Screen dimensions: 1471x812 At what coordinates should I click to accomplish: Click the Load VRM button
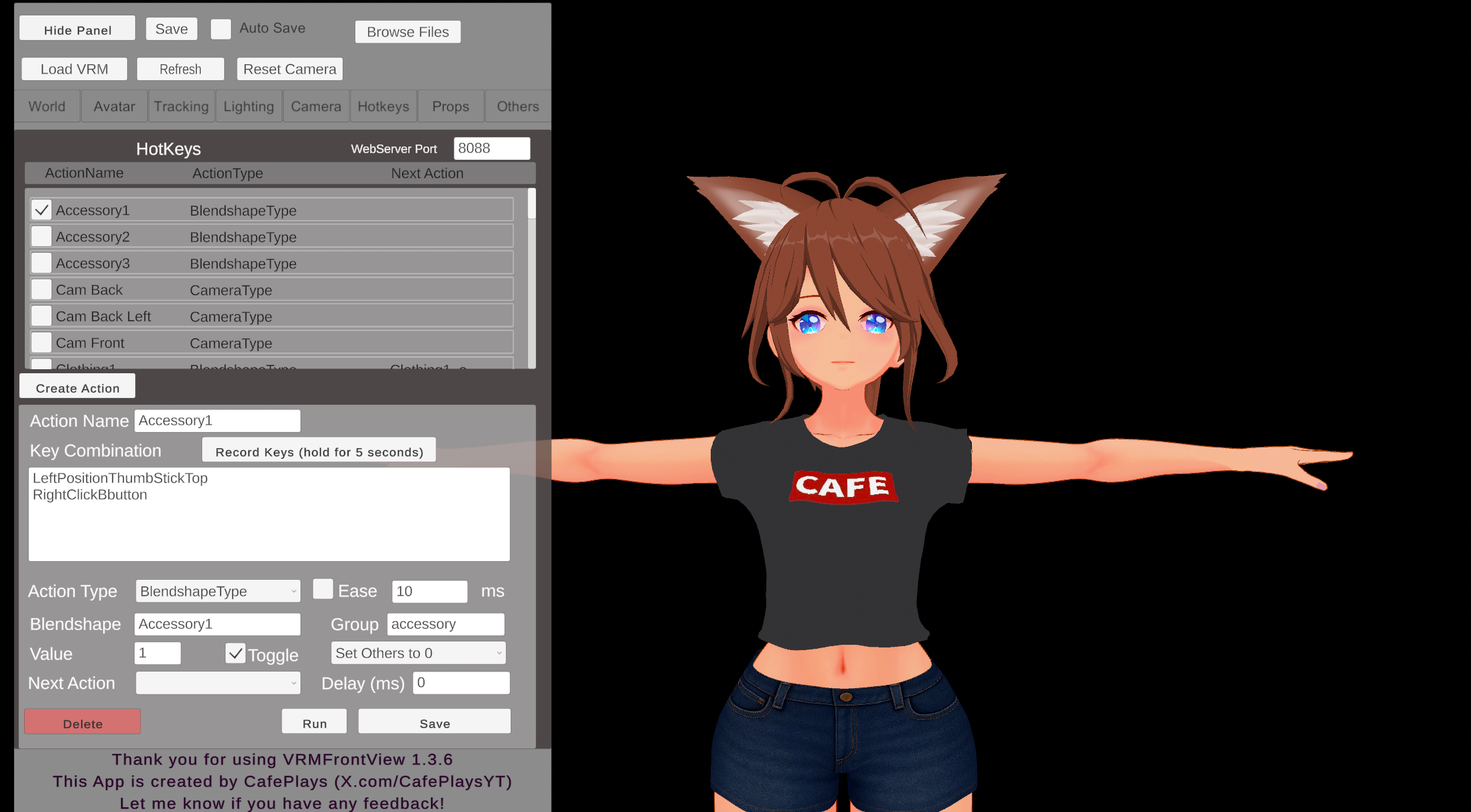74,69
